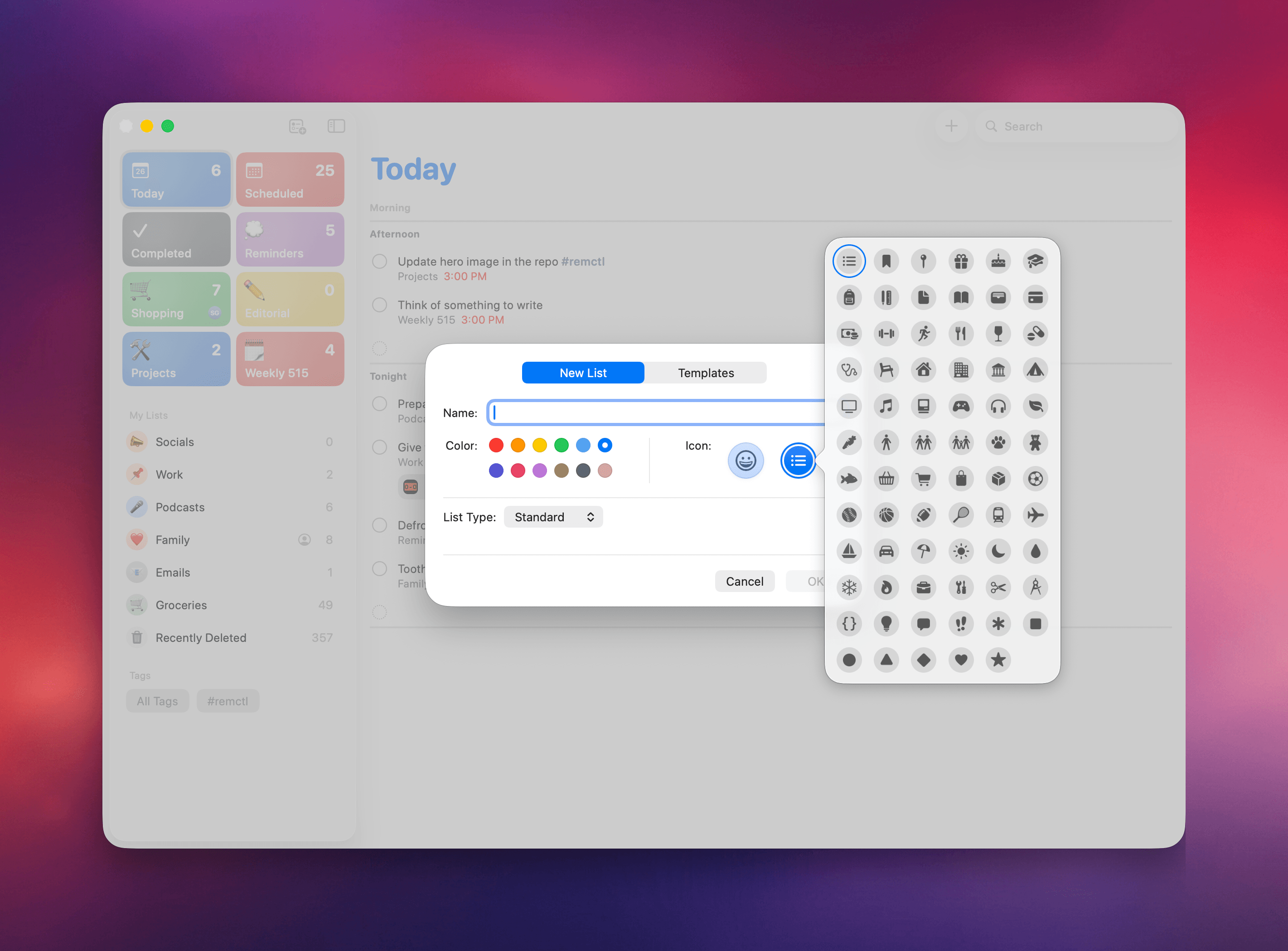Image resolution: width=1288 pixels, height=951 pixels.
Task: Pick the purple color swatch
Action: [539, 471]
